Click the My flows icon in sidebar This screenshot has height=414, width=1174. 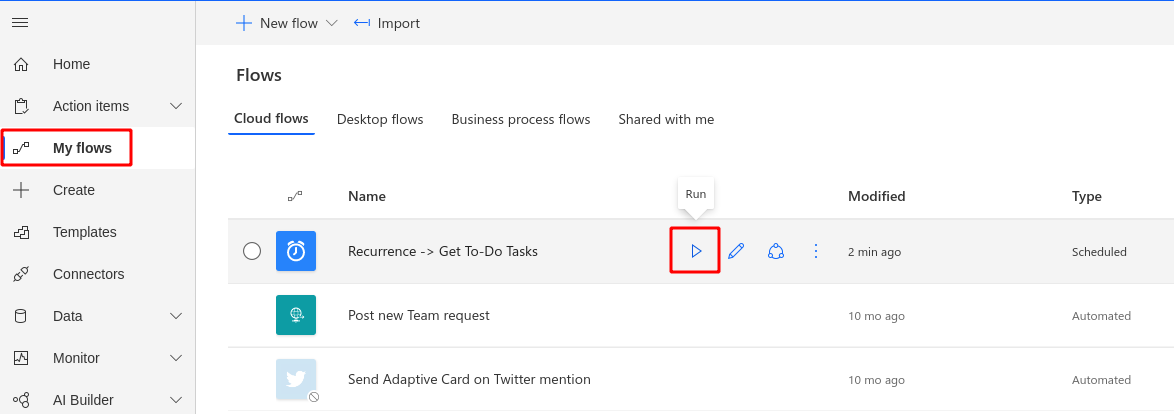point(21,148)
